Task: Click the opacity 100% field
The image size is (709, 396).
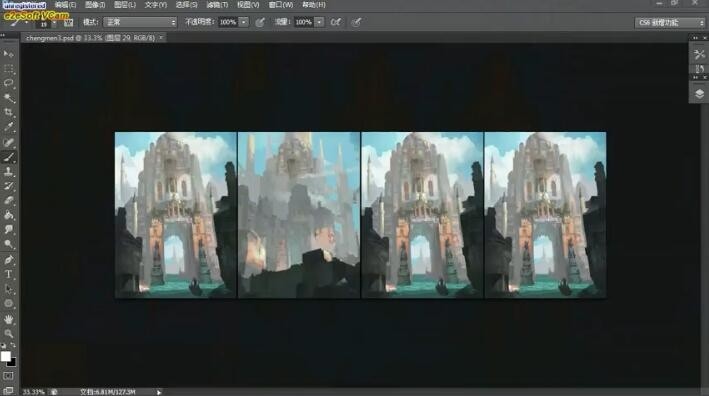Action: click(228, 22)
